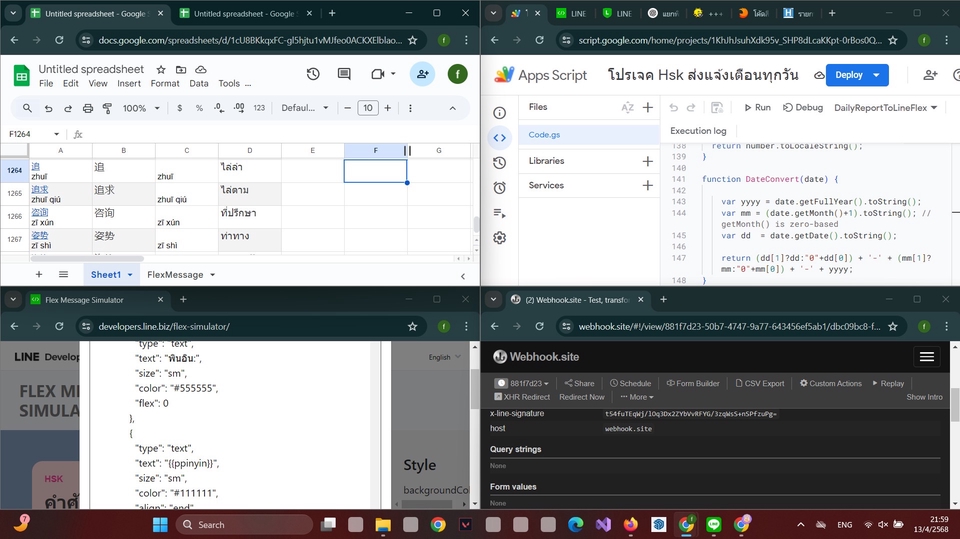
Task: Format as percent in Sheets toolbar
Action: tap(199, 108)
